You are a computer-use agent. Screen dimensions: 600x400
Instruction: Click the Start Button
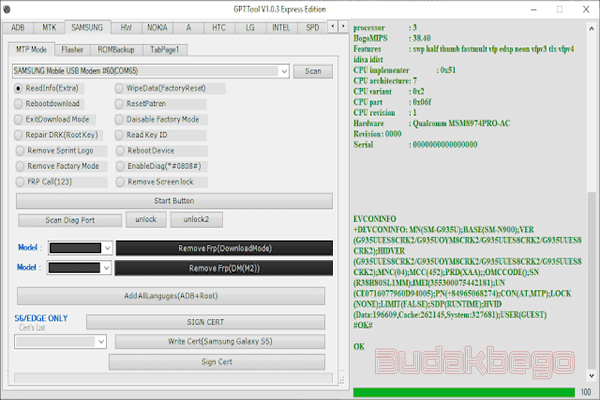[x=174, y=201]
